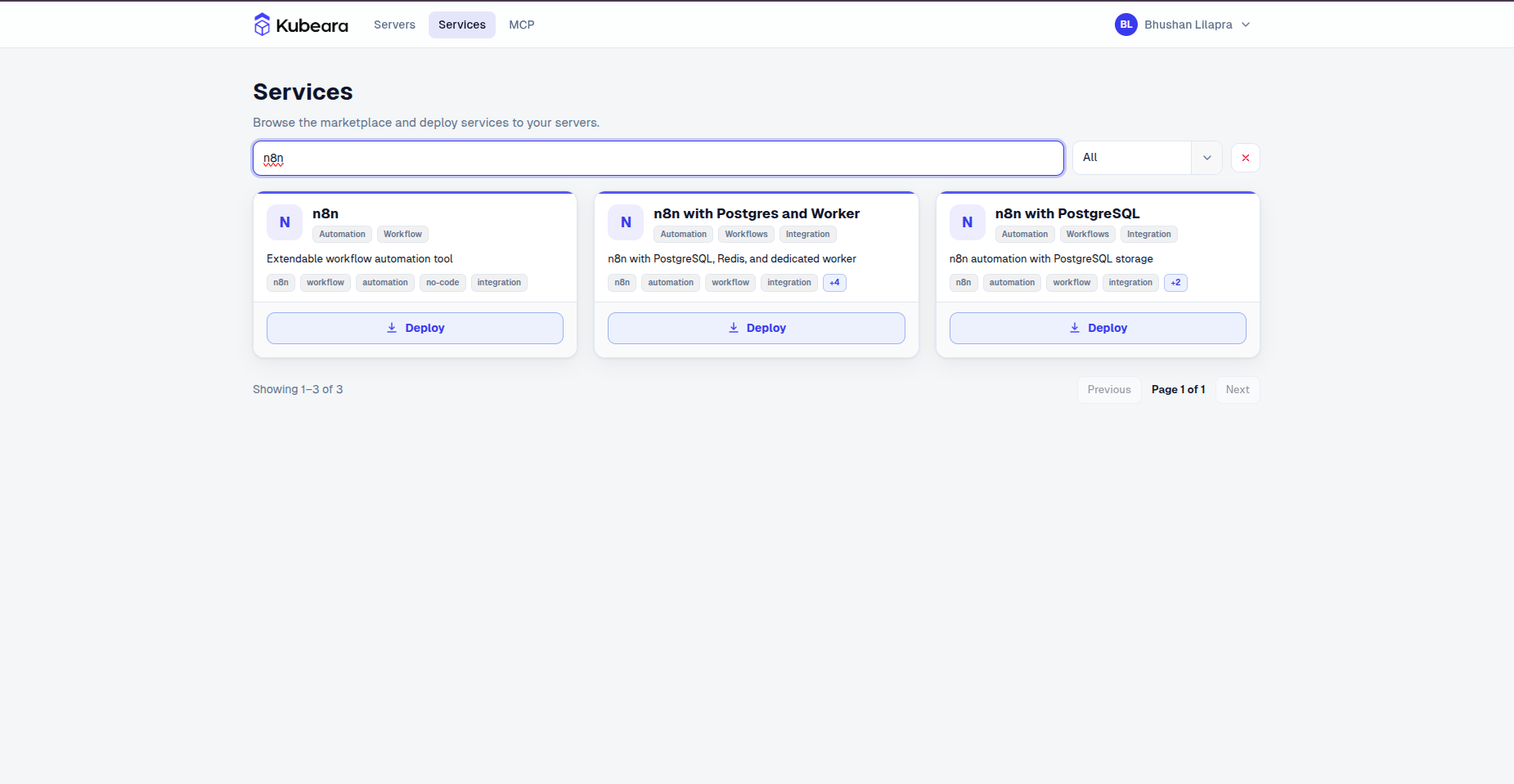The image size is (1514, 784).
Task: Click the no-code tag on n8n card
Action: (443, 283)
